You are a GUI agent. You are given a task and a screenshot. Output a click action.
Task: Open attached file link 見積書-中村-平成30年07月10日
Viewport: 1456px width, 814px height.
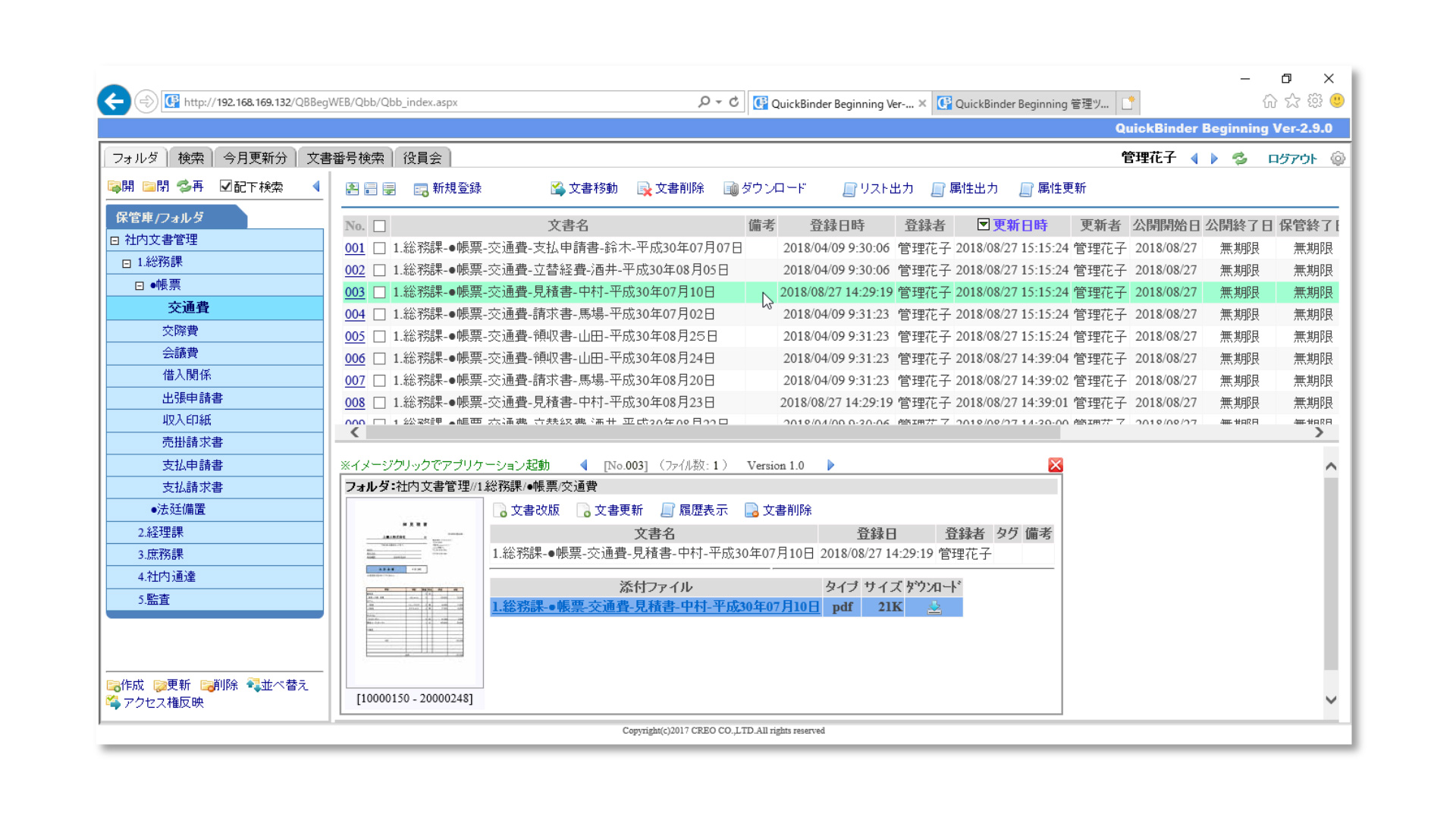[x=655, y=607]
